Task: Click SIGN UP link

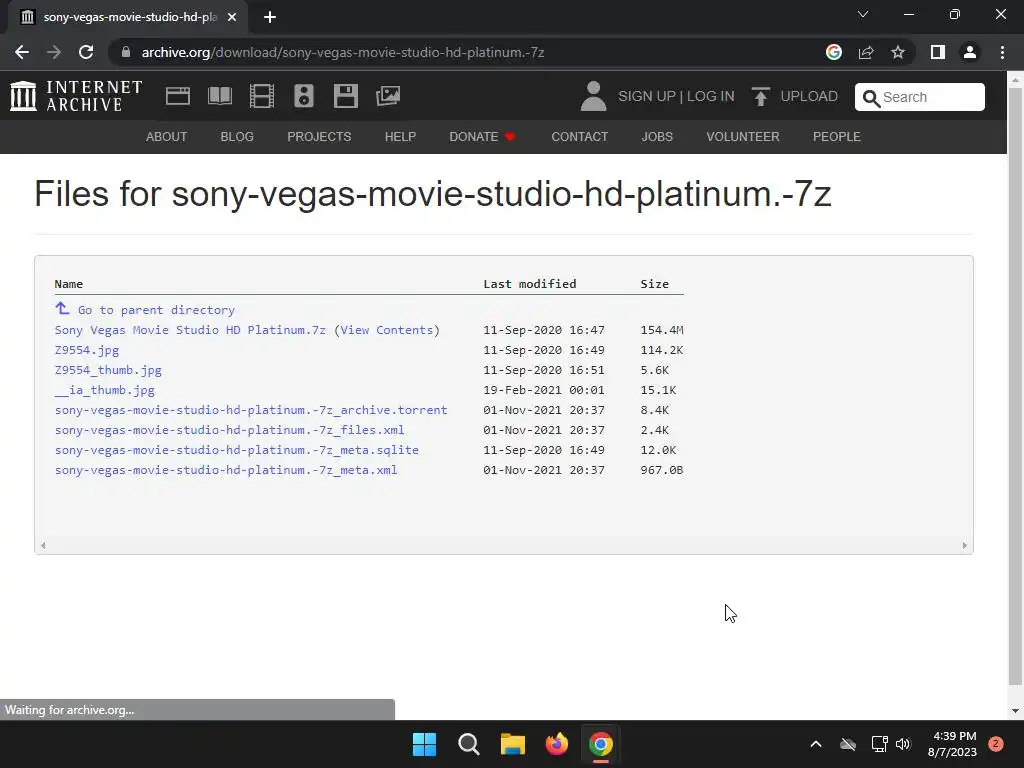Action: click(647, 97)
